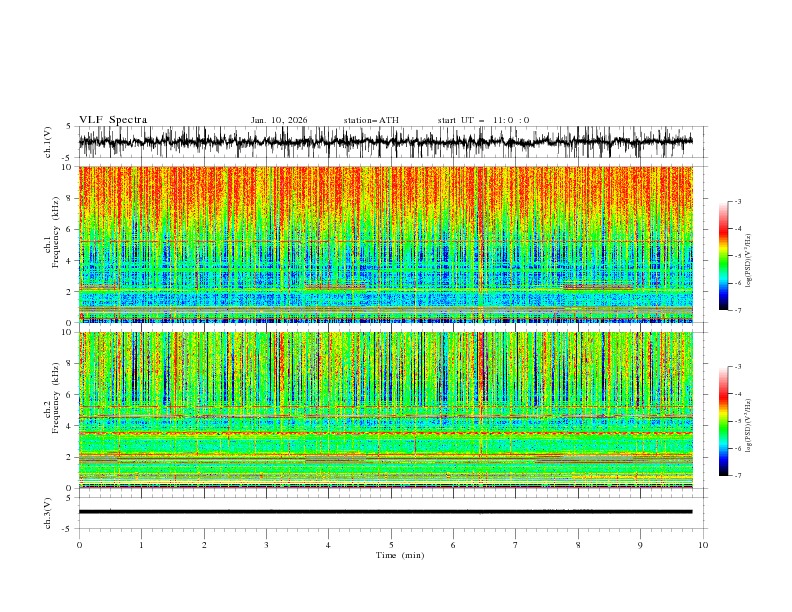792x612 pixels.
Task: Click the date 'Jan. 10, 2026'
Action: [279, 120]
